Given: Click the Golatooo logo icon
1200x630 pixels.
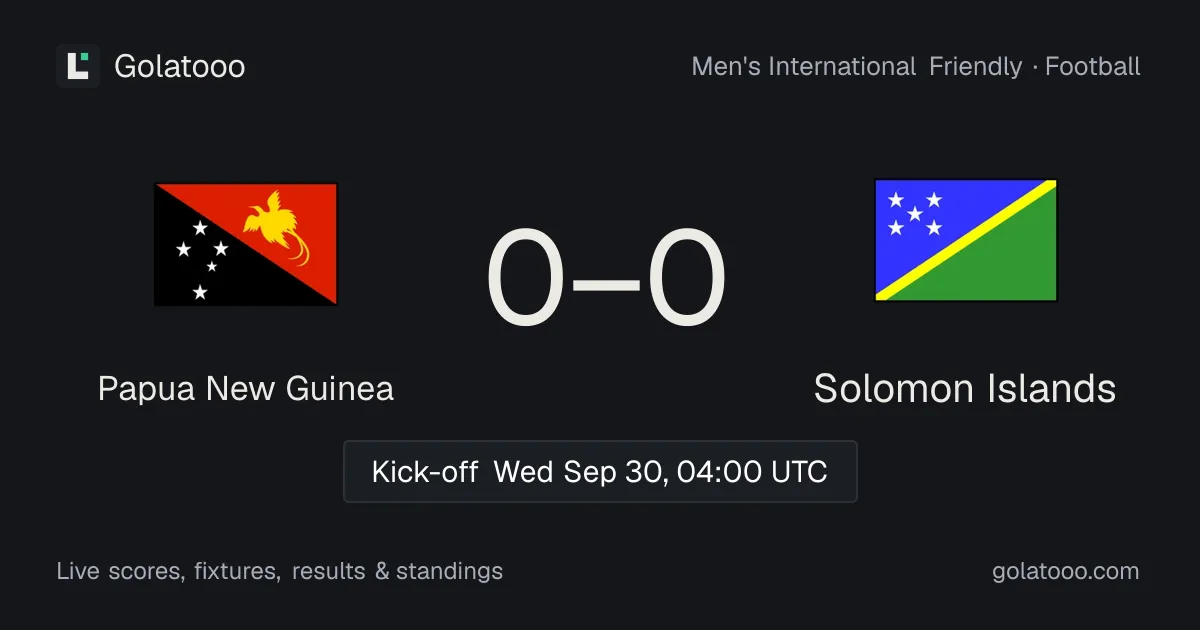Looking at the screenshot, I should click(x=78, y=66).
